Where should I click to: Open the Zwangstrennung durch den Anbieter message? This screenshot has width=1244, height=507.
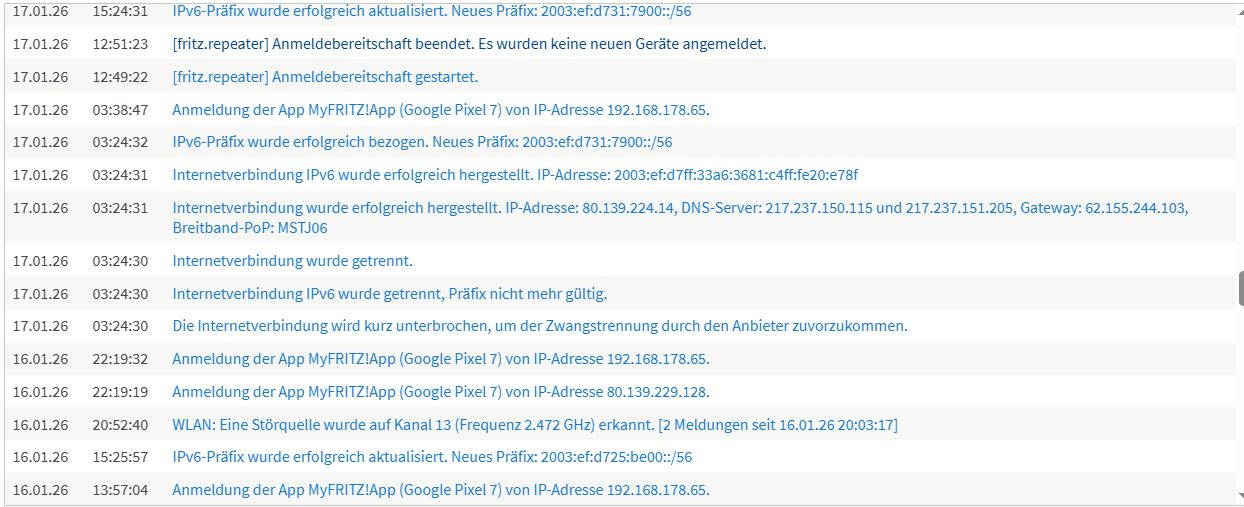[539, 326]
